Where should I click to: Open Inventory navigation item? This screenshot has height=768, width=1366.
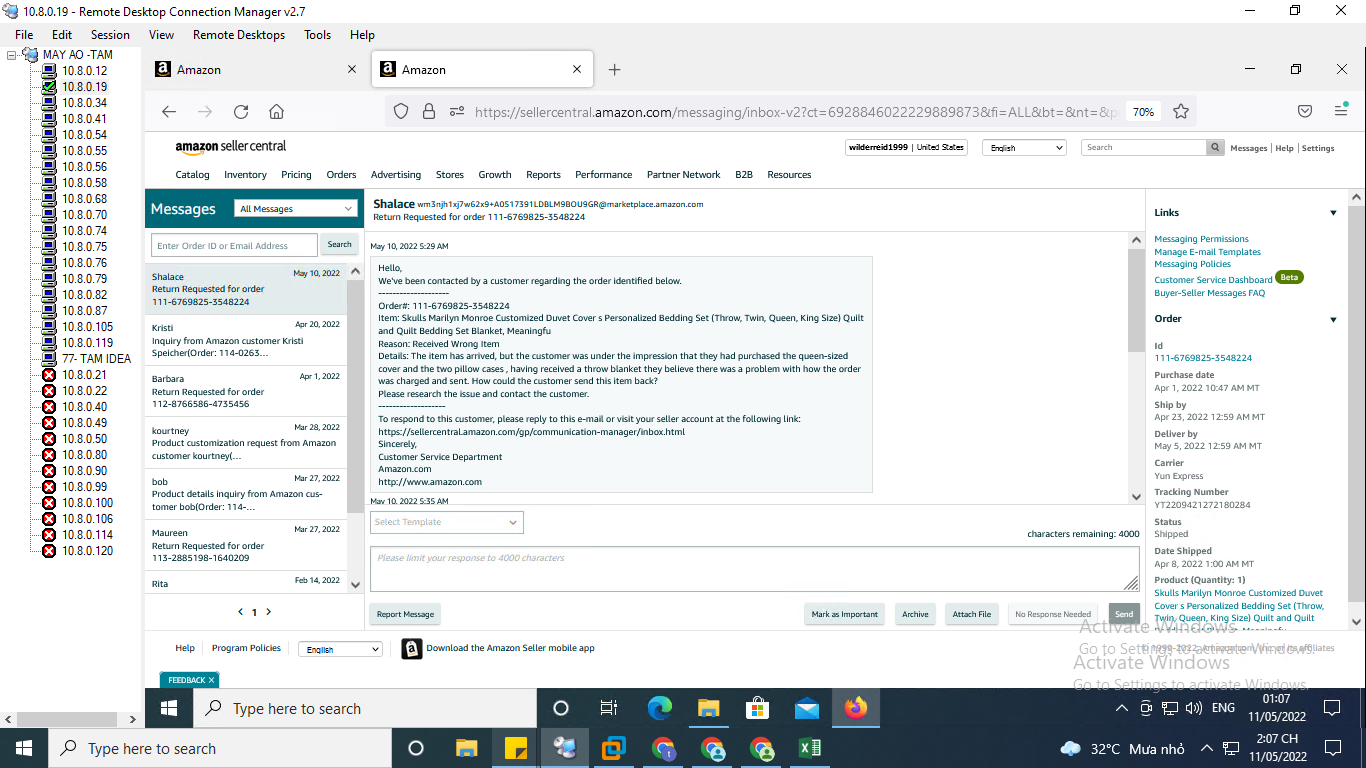[245, 174]
